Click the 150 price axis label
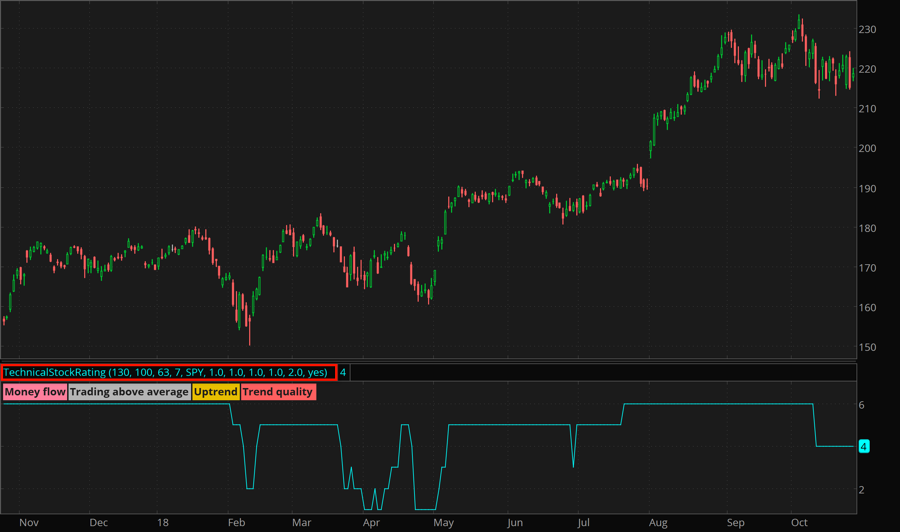This screenshot has width=900, height=532. click(x=868, y=348)
